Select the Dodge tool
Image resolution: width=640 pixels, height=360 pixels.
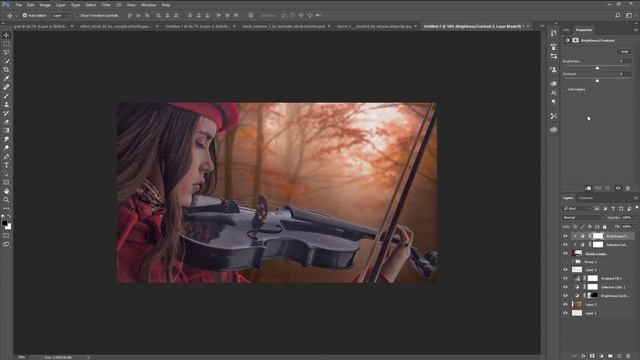pyautogui.click(x=6, y=148)
